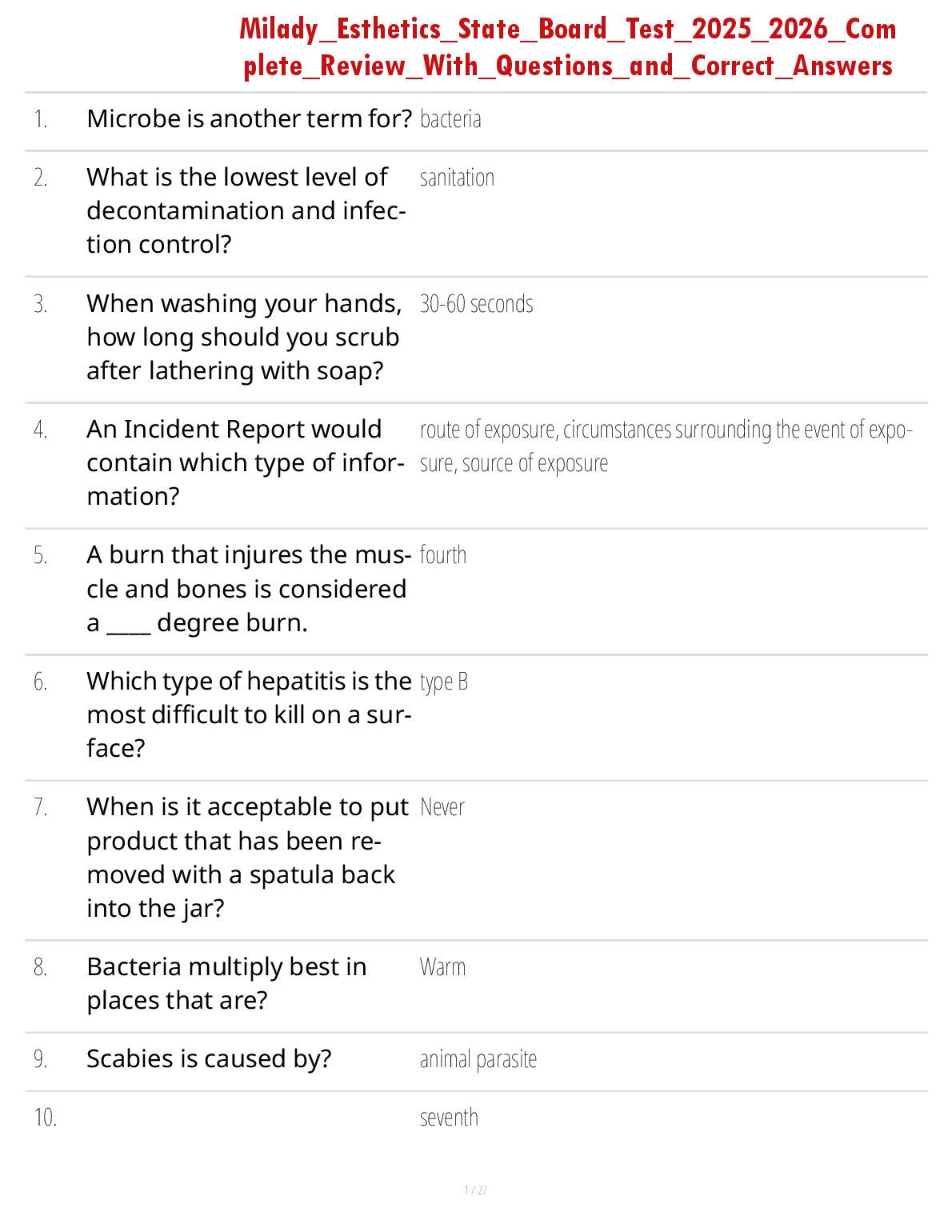This screenshot has height=1232, width=952.
Task: Select the answer 'type B'
Action: pyautogui.click(x=443, y=682)
